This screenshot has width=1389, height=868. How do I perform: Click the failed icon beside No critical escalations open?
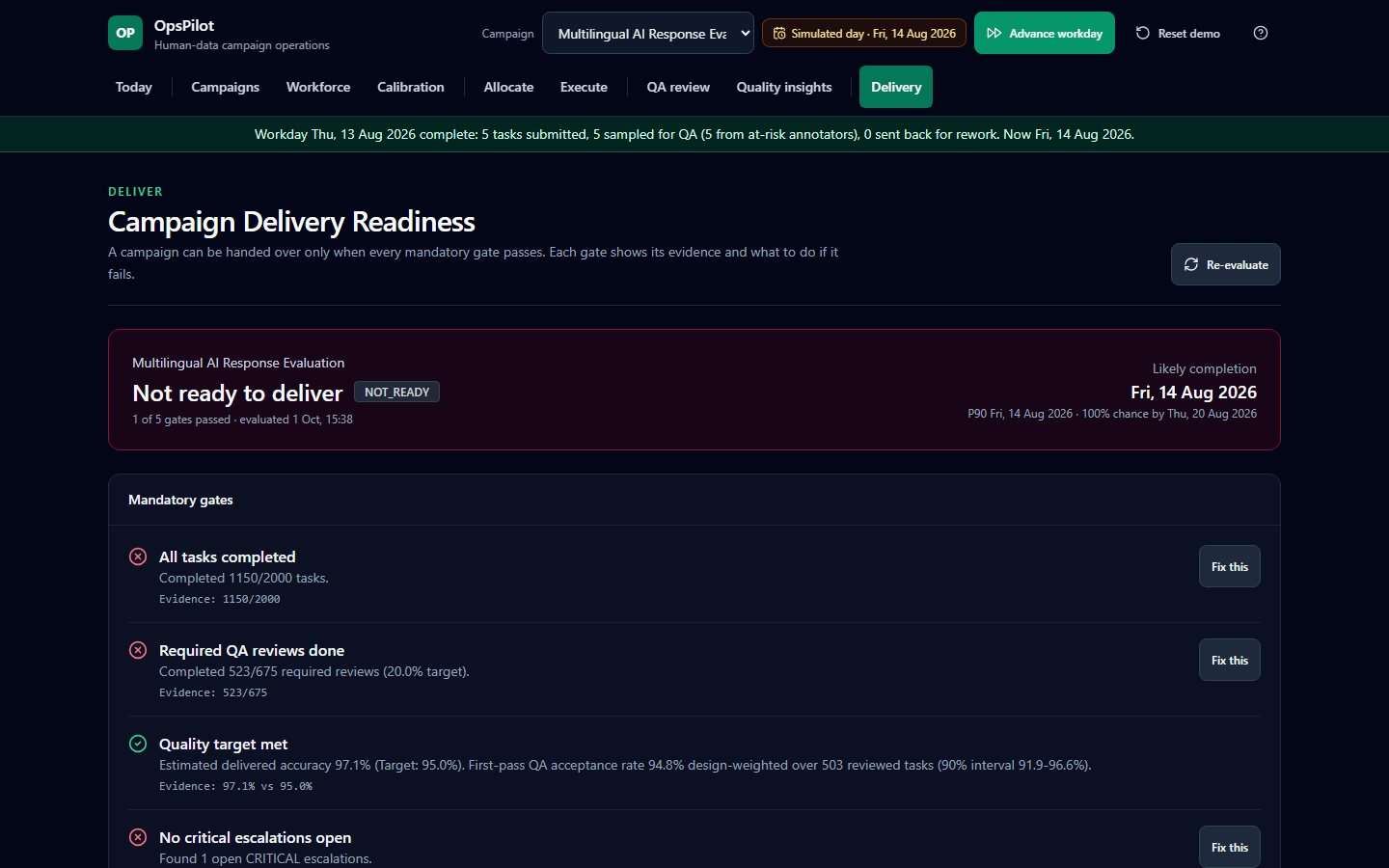138,837
